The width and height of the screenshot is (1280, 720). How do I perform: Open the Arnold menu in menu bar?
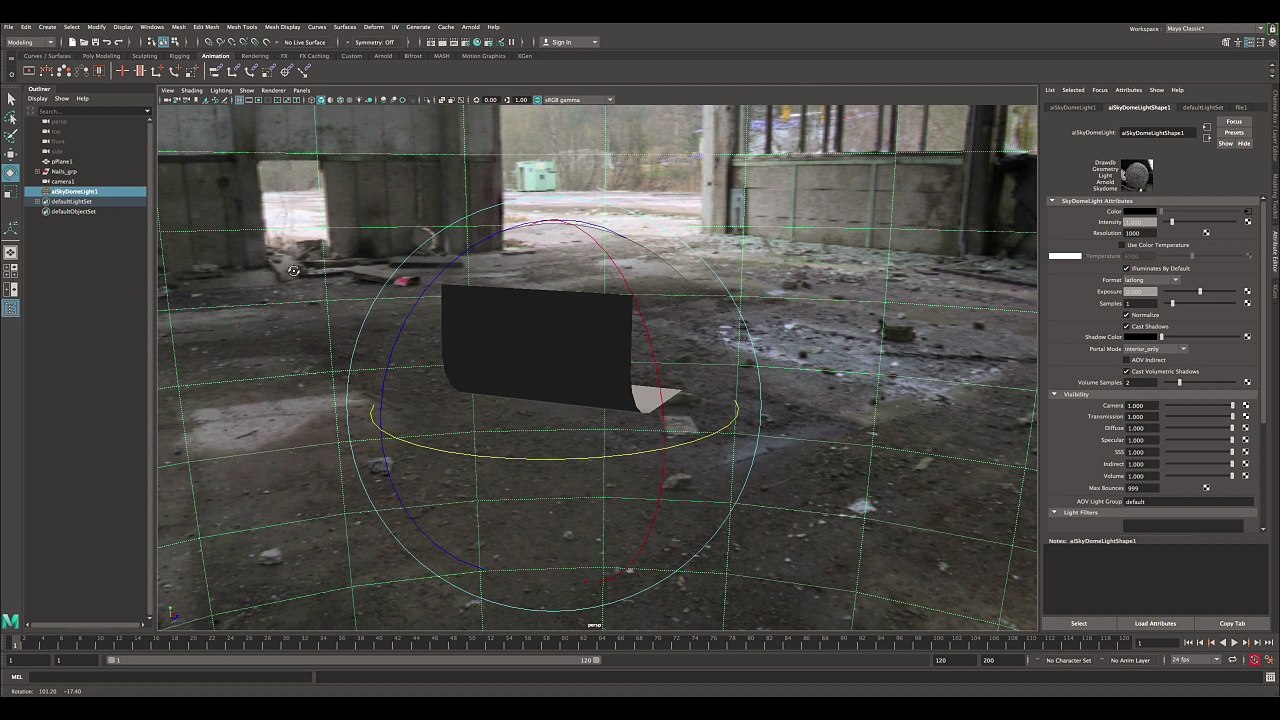click(x=470, y=27)
